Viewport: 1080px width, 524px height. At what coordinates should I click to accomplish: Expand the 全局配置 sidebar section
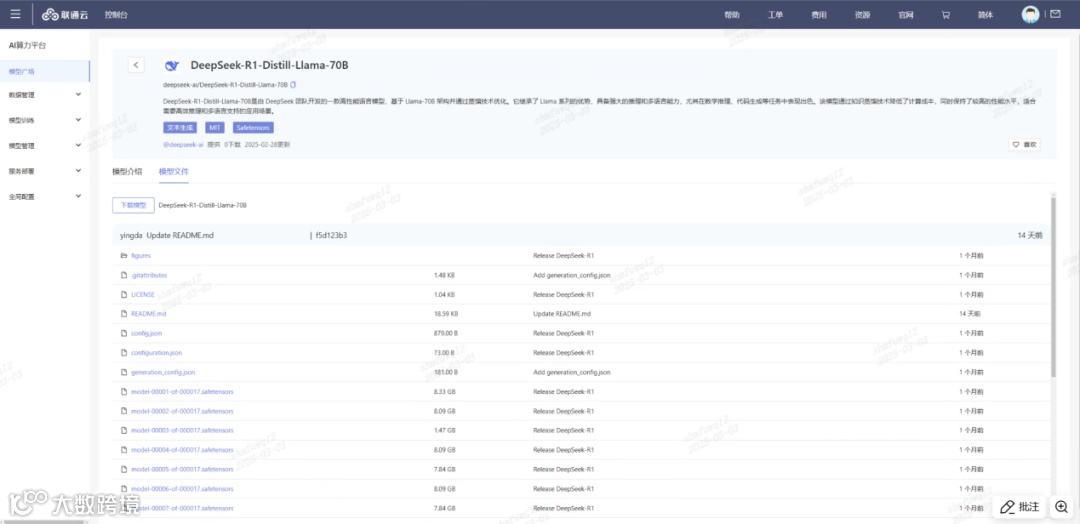tap(45, 196)
